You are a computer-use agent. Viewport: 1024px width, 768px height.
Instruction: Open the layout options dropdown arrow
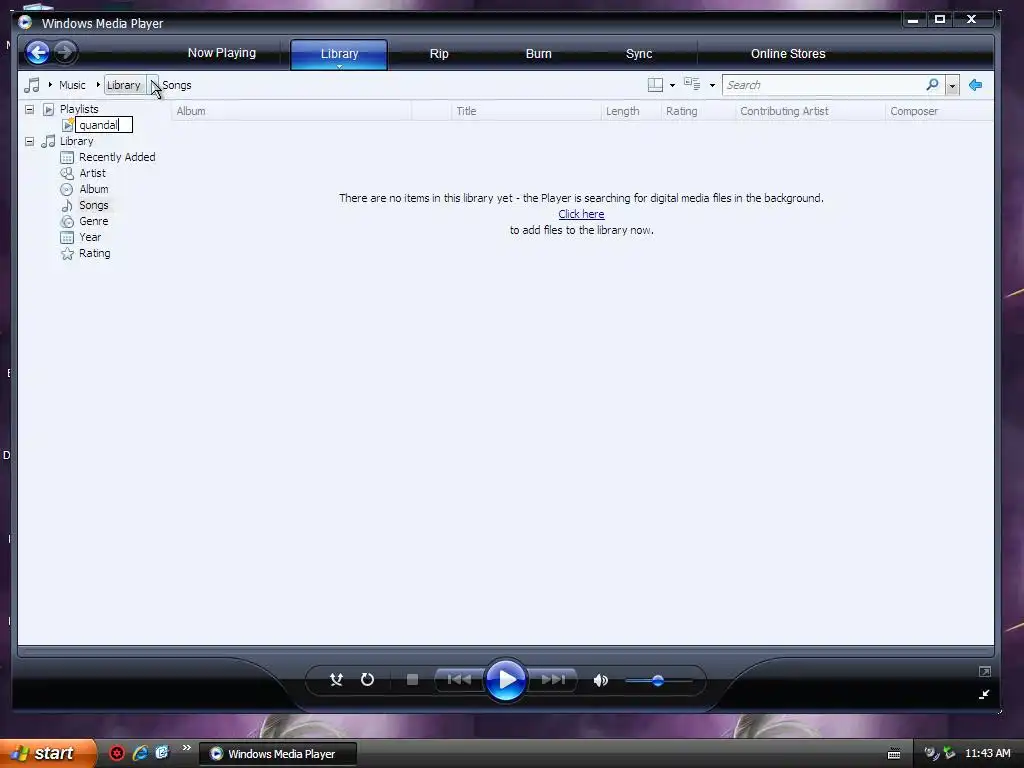[672, 86]
